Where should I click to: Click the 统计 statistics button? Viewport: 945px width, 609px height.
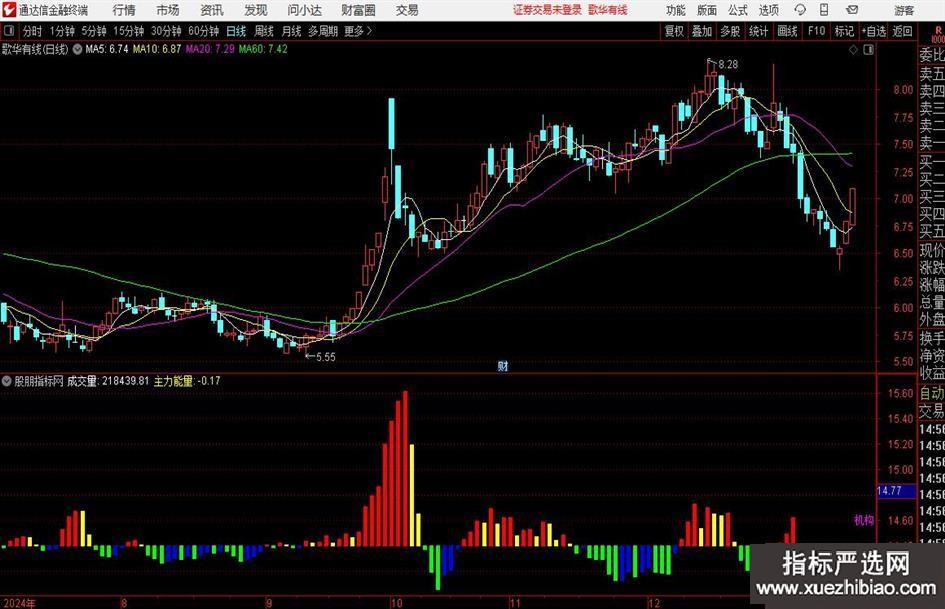(758, 31)
